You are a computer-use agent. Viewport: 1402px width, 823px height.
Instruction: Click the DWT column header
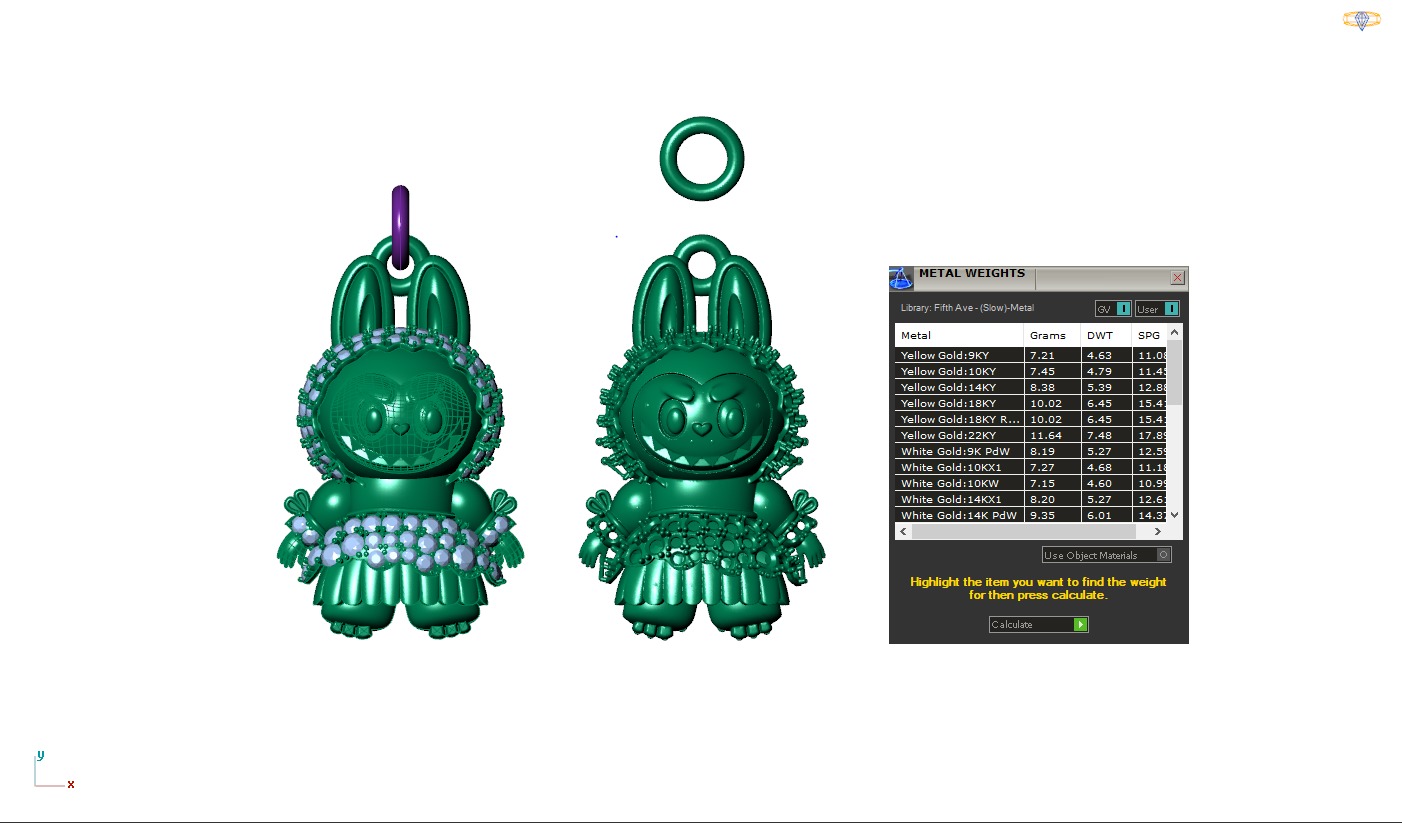click(x=1106, y=336)
